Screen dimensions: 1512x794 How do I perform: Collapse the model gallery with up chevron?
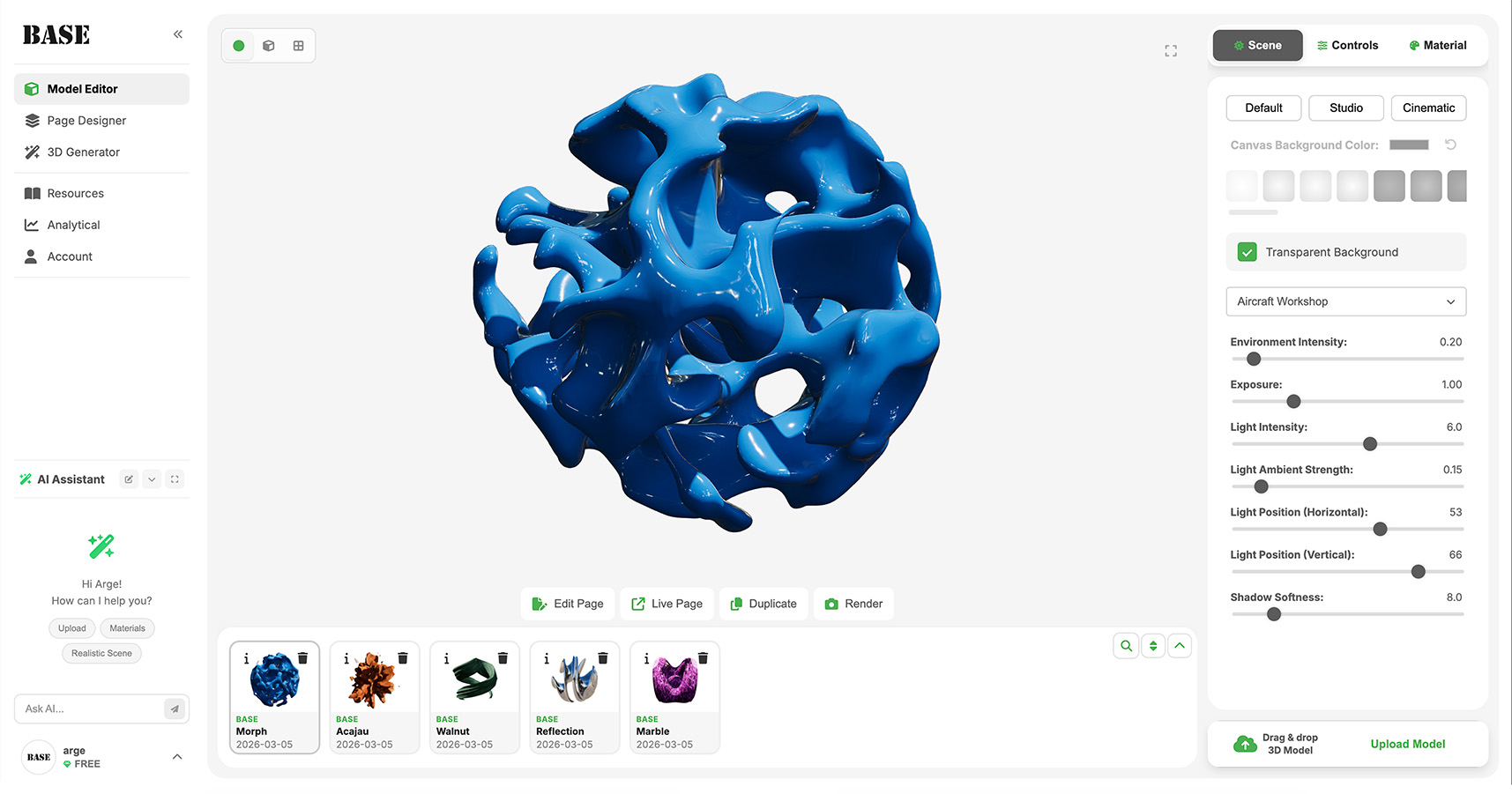tap(1180, 646)
